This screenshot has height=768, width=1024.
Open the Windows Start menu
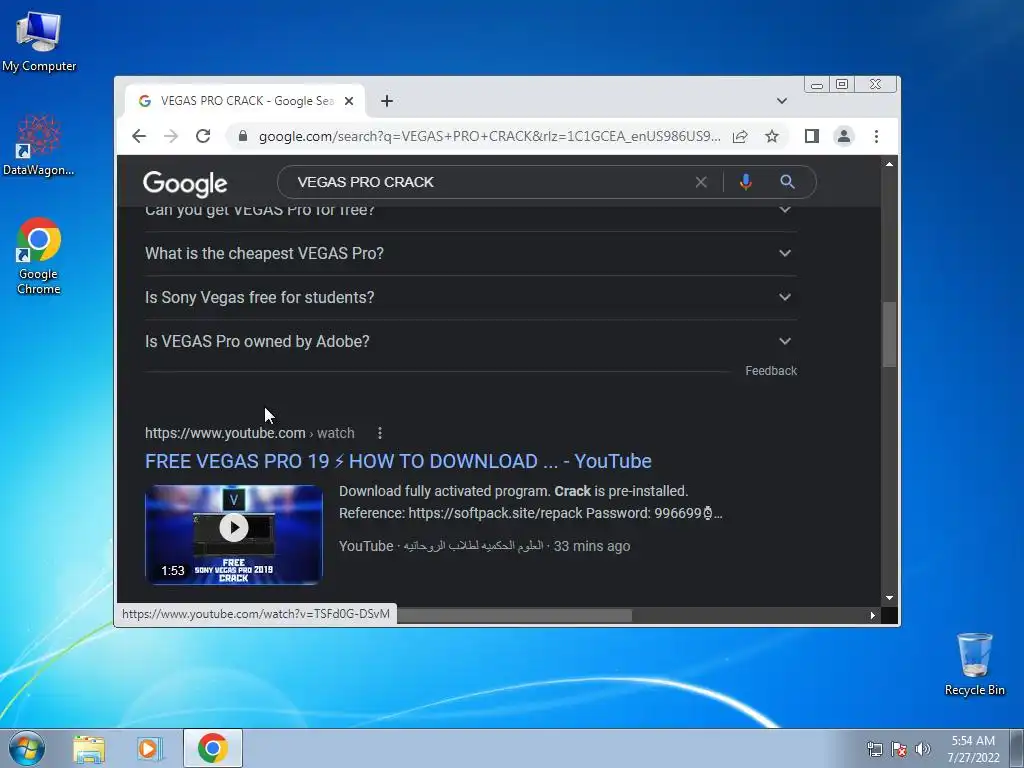pos(27,748)
